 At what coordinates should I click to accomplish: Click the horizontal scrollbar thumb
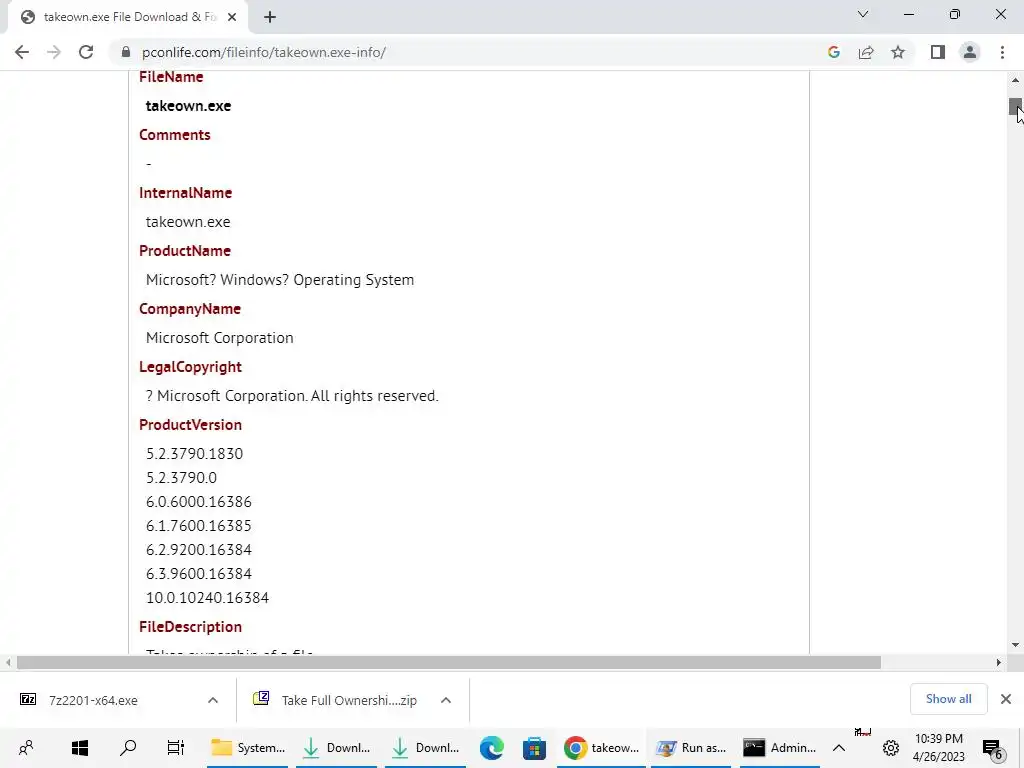click(449, 662)
